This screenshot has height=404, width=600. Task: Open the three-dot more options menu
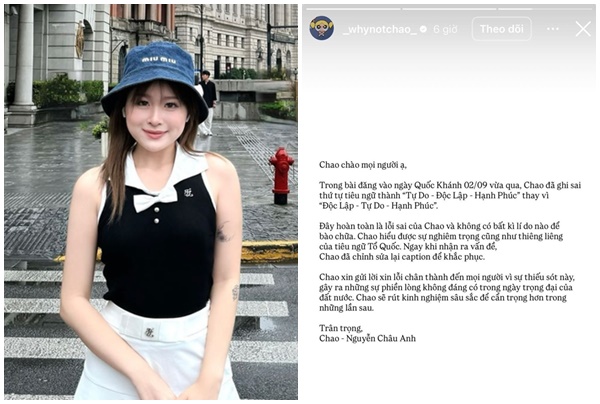[x=553, y=29]
